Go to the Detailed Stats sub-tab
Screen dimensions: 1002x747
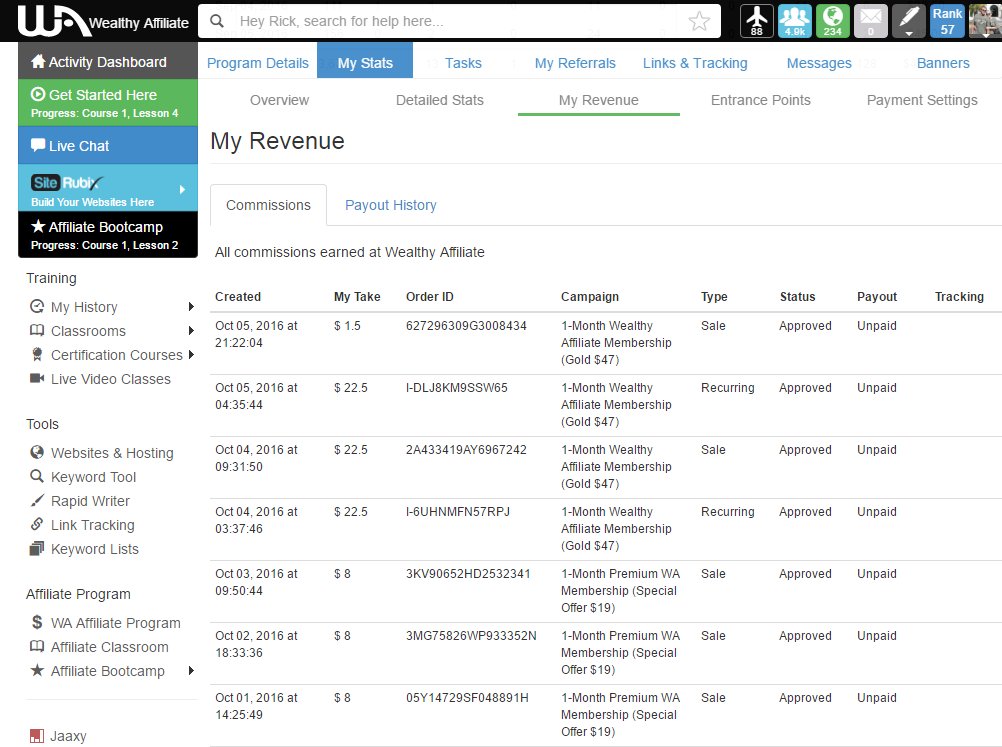point(440,100)
